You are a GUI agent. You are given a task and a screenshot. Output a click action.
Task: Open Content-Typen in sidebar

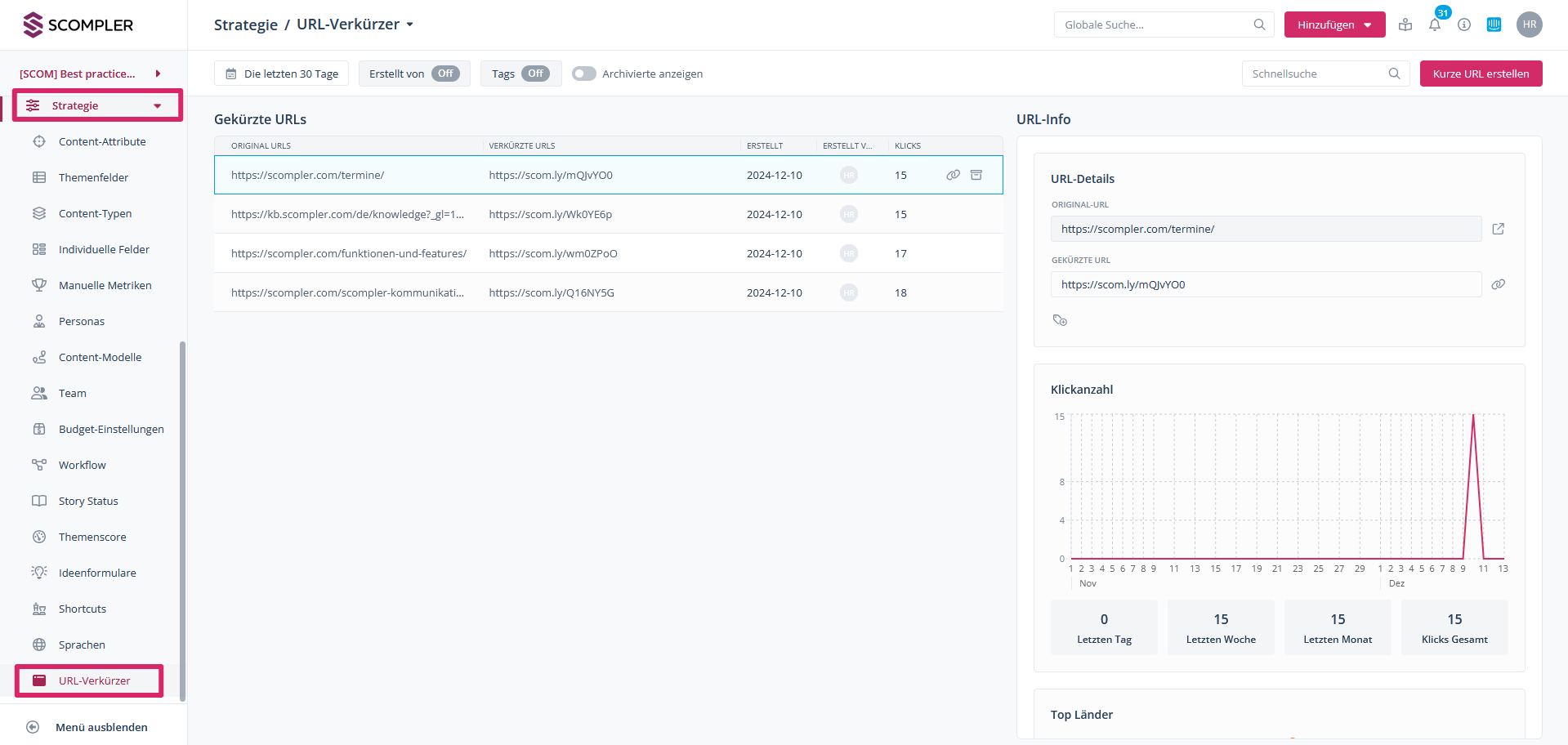click(95, 213)
